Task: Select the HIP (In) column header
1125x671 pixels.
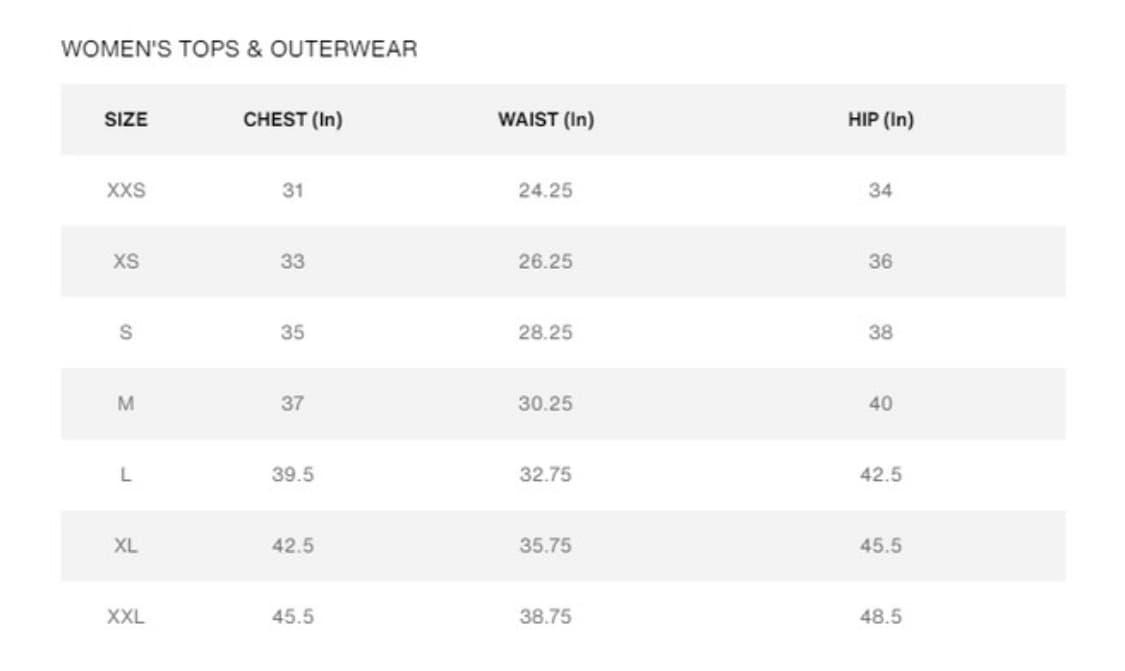Action: 880,120
